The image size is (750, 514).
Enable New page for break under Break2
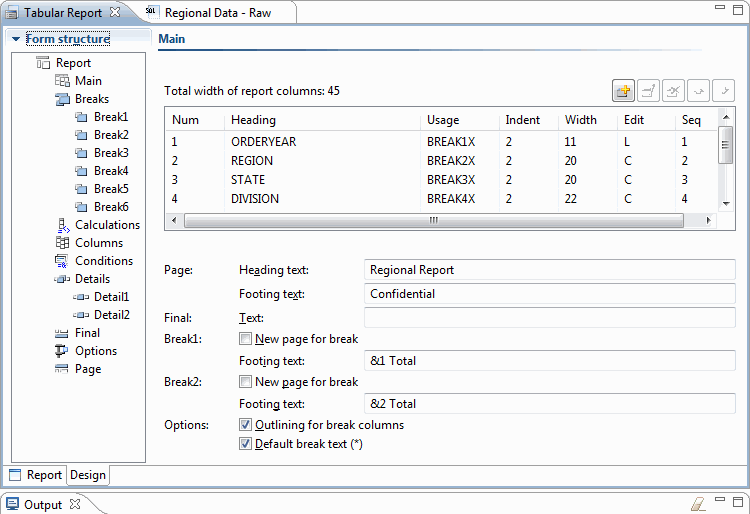coord(245,382)
